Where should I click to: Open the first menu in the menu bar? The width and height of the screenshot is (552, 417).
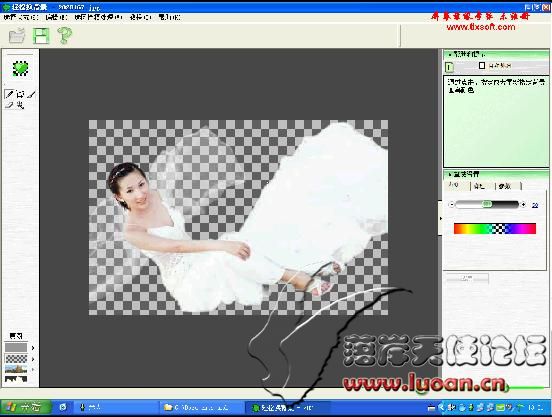pos(21,17)
